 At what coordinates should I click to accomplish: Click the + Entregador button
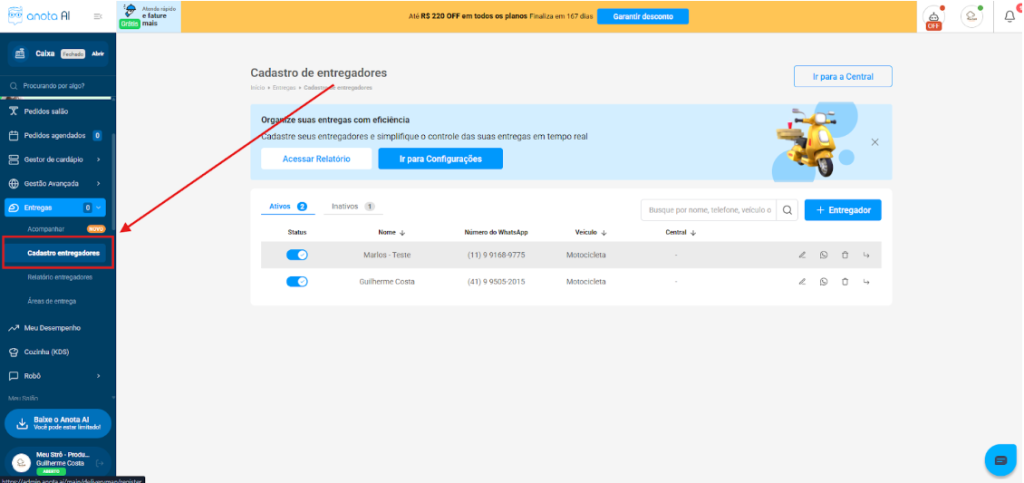click(843, 210)
